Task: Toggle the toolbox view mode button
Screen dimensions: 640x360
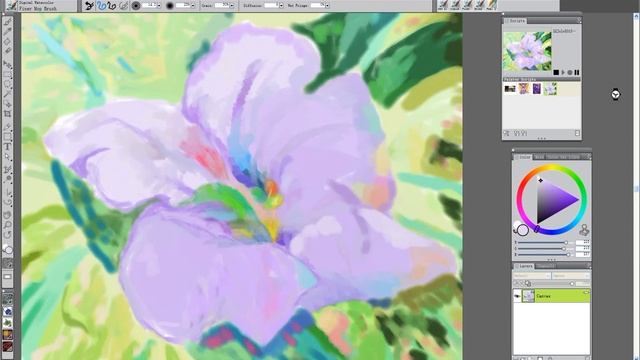Action: click(x=7, y=277)
